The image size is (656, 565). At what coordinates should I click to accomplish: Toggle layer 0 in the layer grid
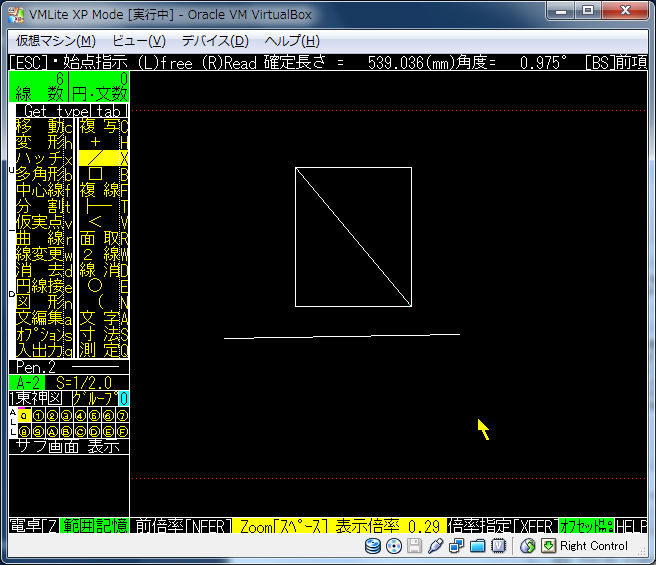coord(24,415)
